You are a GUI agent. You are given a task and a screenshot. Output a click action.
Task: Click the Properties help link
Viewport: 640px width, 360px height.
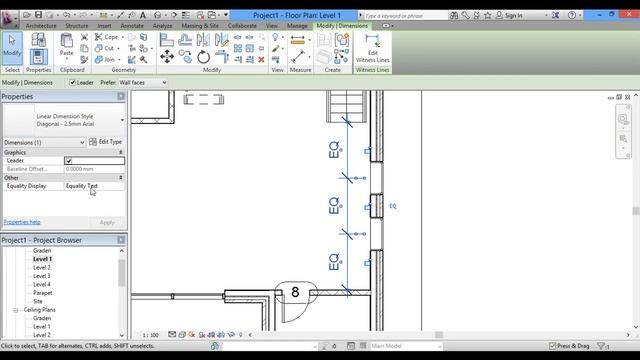(x=22, y=222)
